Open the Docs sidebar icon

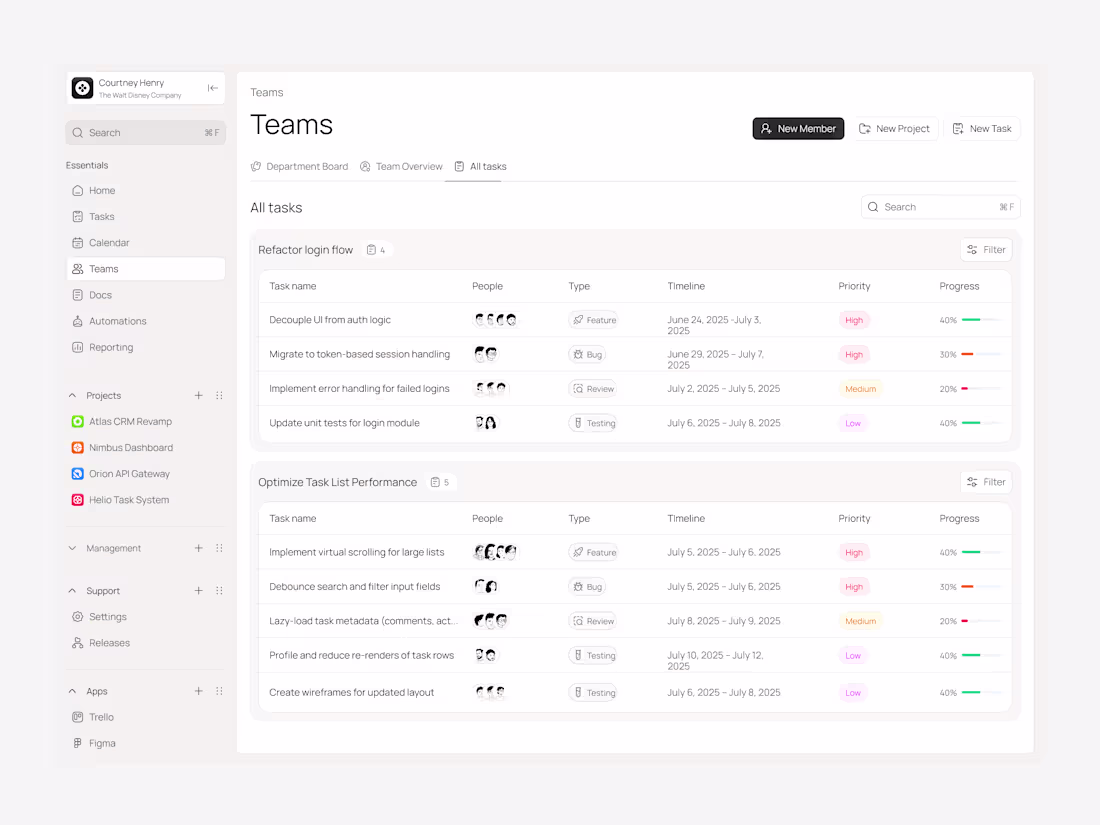pos(77,294)
